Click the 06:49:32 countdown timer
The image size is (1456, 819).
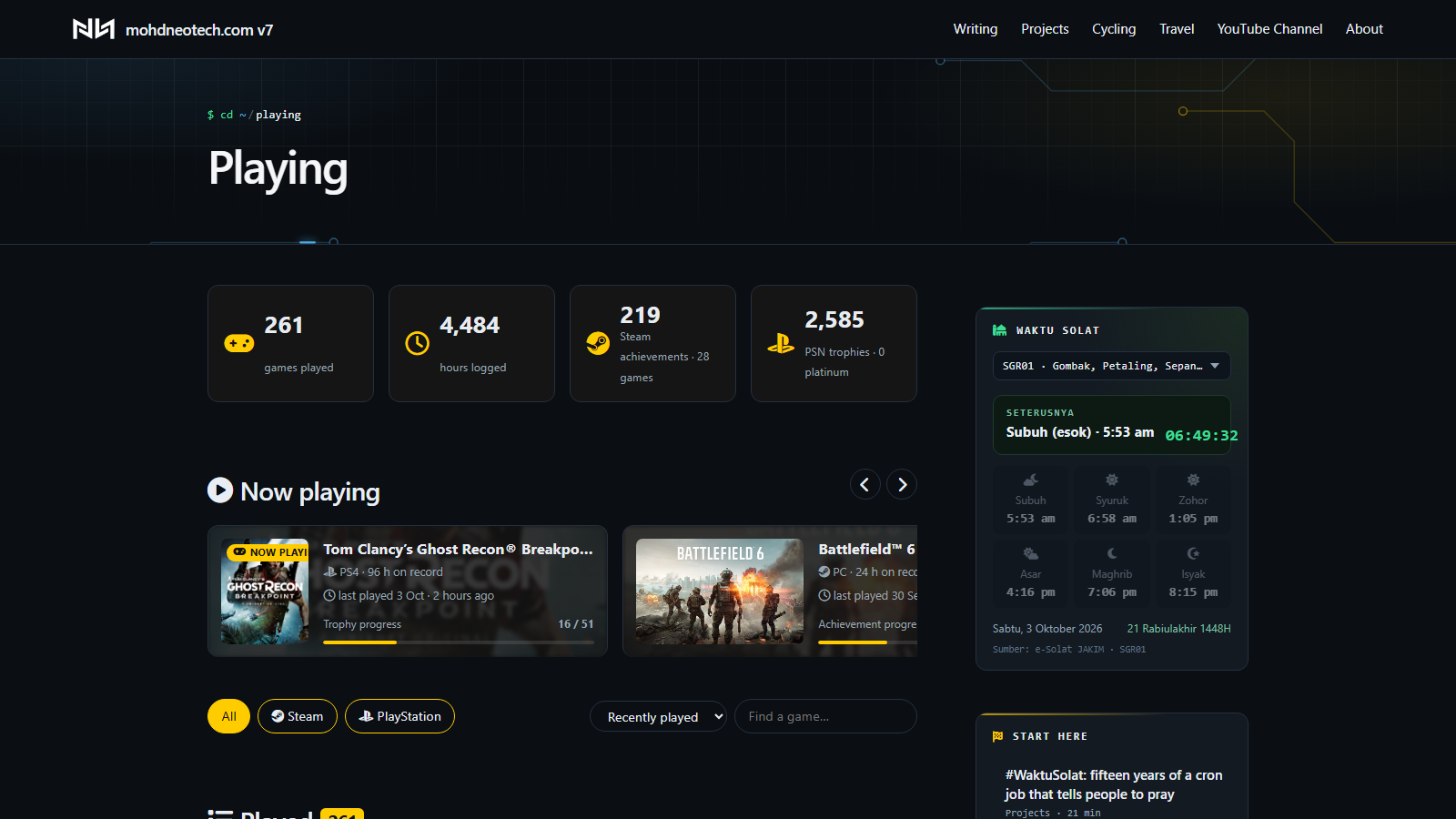[x=1201, y=435]
